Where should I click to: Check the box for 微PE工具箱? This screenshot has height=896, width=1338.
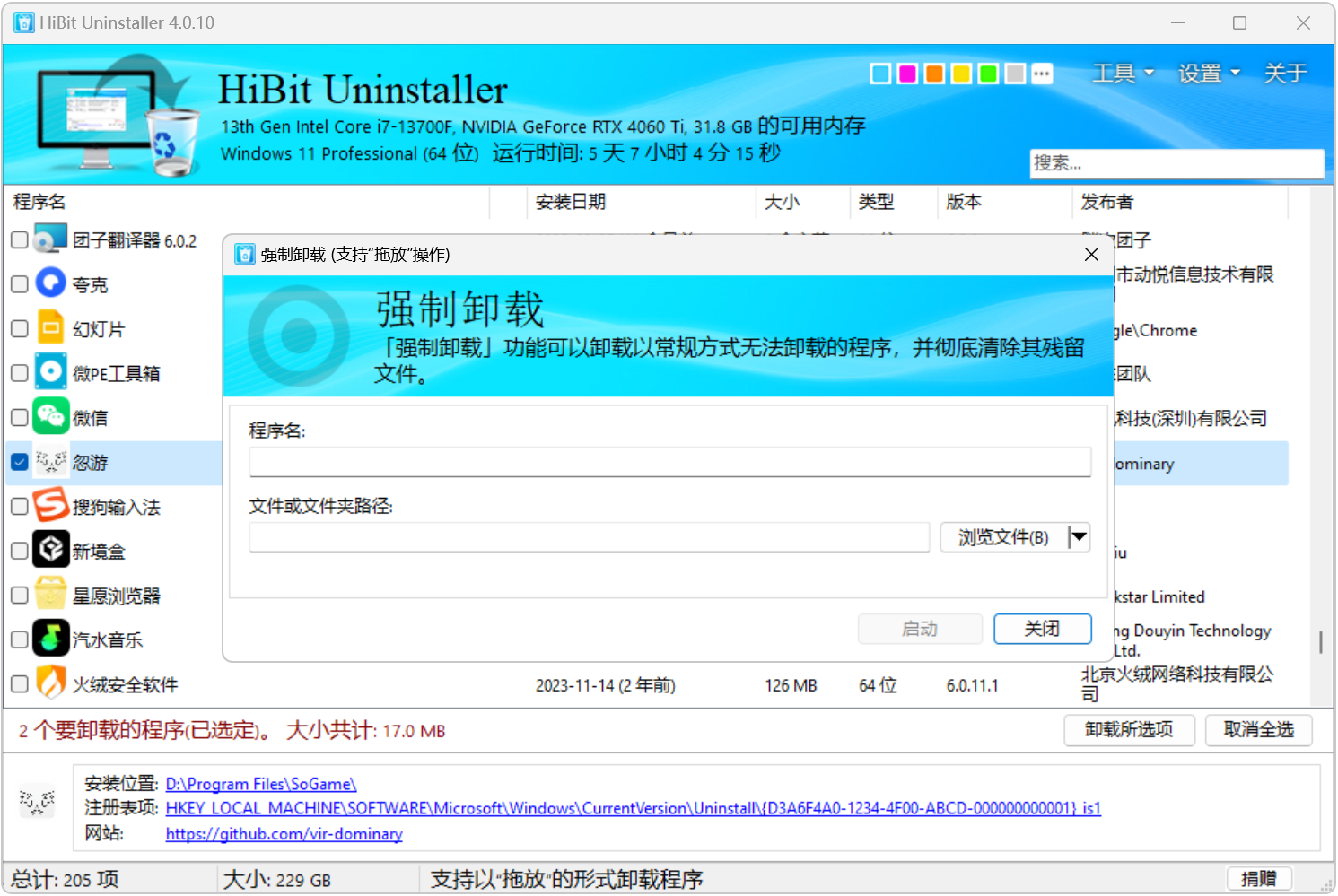[19, 373]
